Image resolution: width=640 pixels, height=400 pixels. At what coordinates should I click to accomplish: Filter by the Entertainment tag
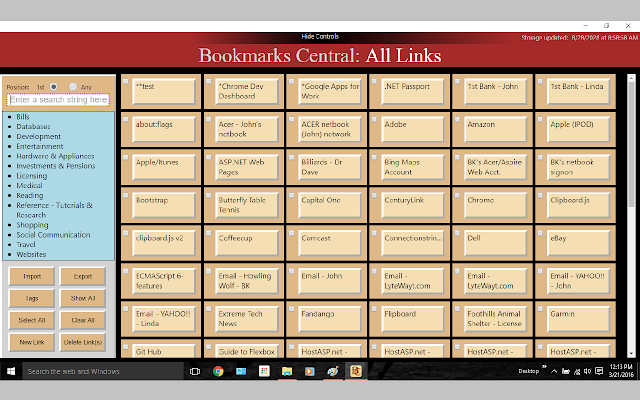40,146
